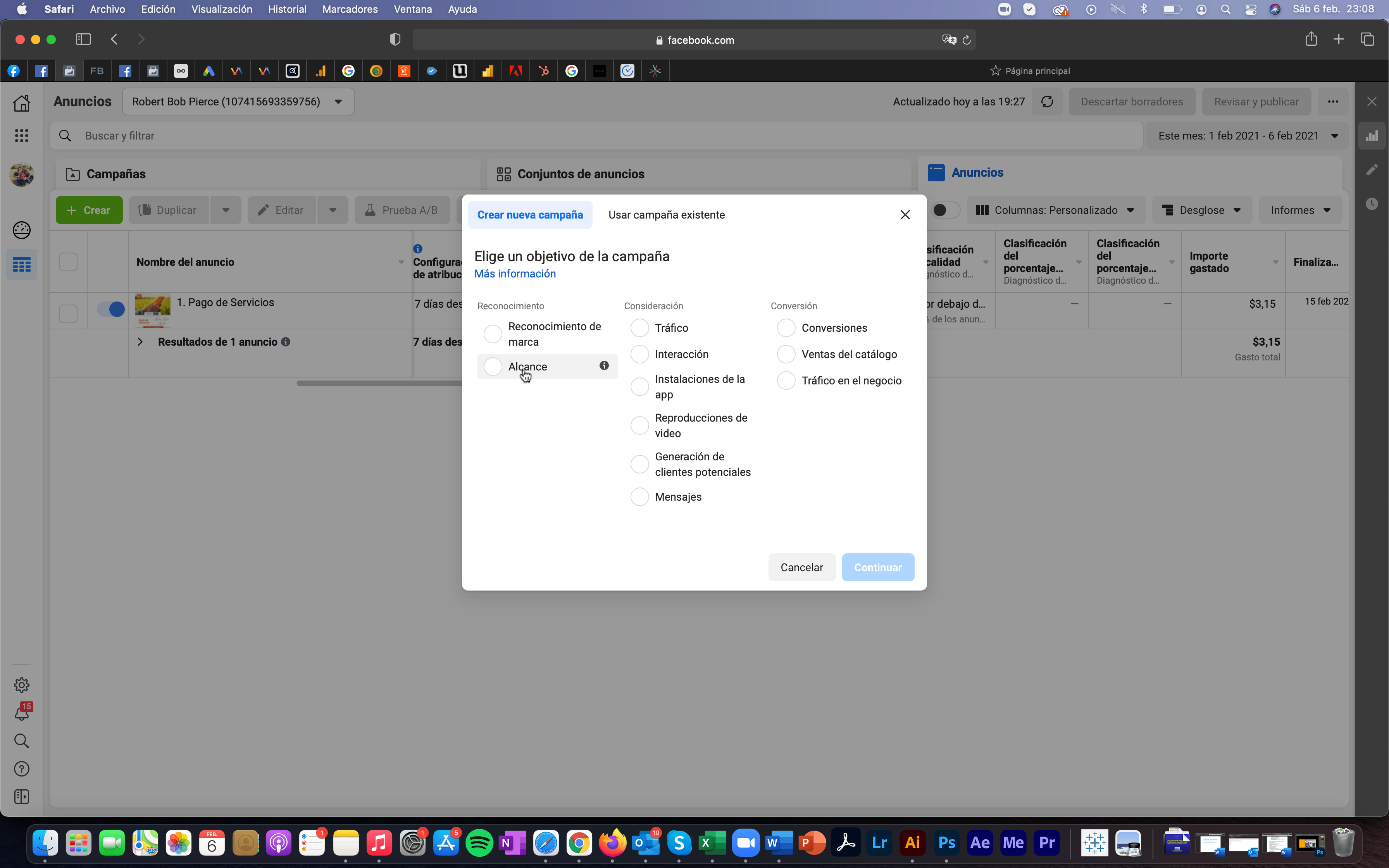Click the Safari share icon

[x=1311, y=39]
